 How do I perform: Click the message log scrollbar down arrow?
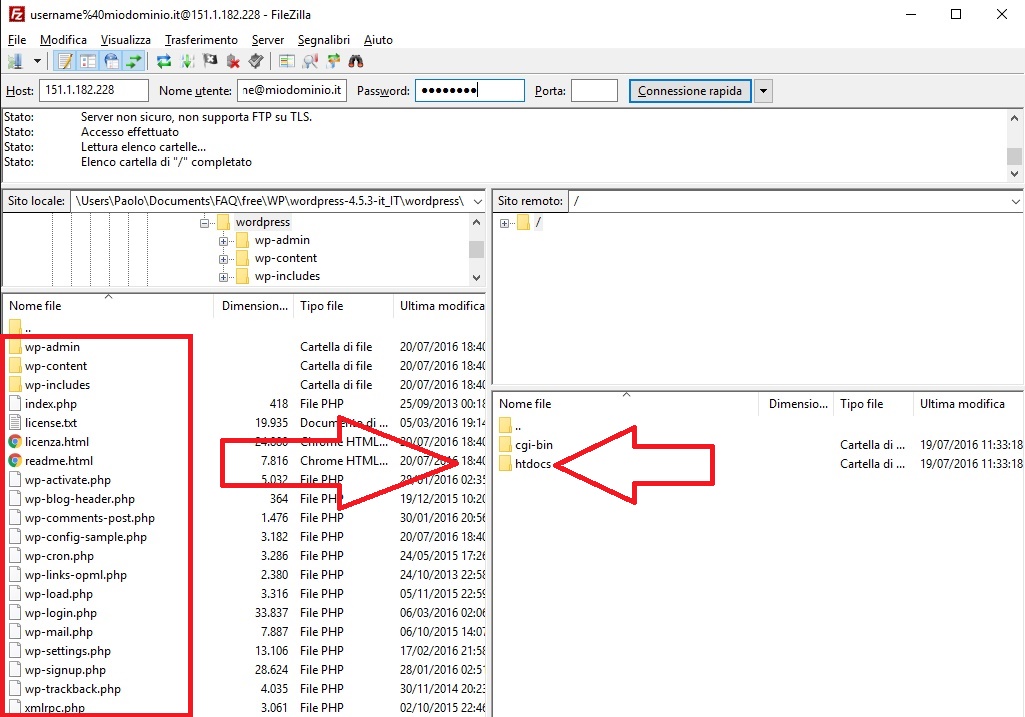(1015, 173)
